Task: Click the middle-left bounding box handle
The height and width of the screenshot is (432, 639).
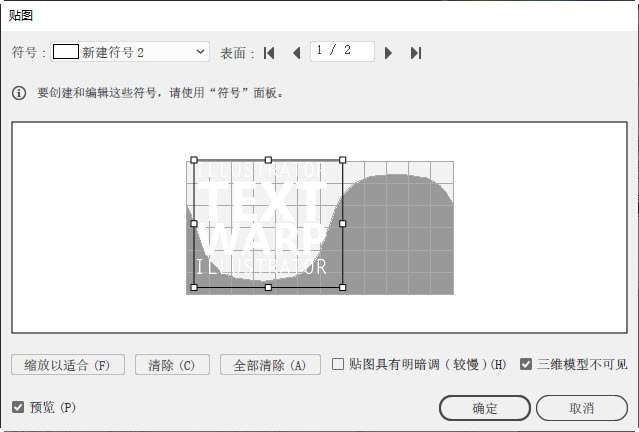Action: click(194, 223)
